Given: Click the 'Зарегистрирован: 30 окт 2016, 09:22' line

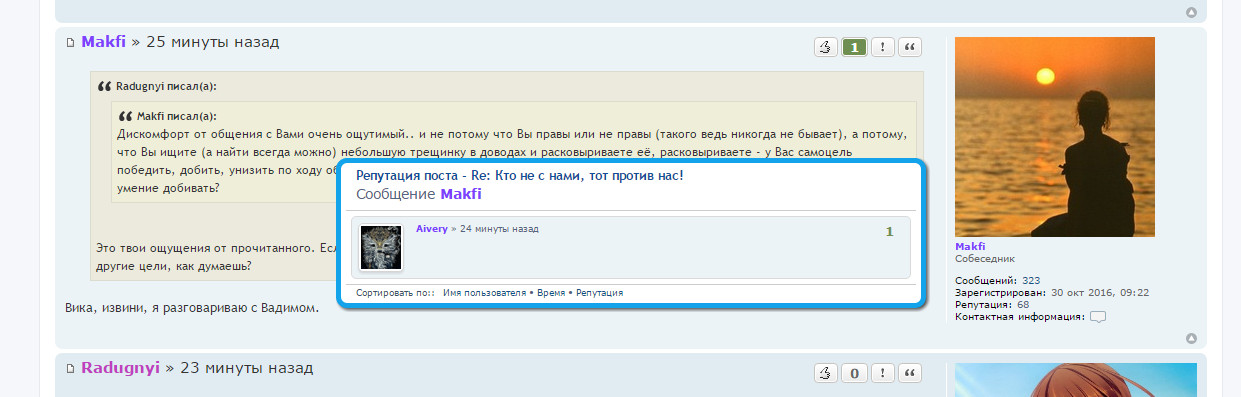Looking at the screenshot, I should [1052, 292].
